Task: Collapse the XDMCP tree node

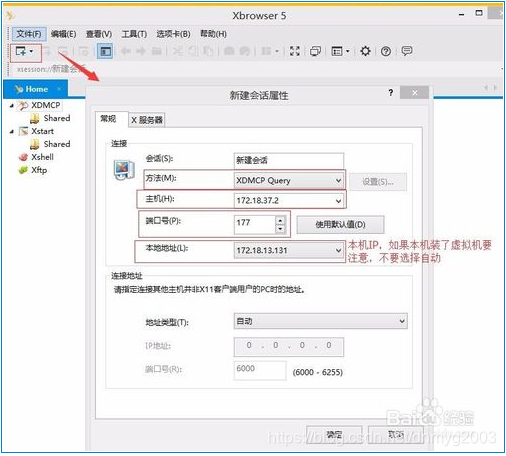Action: 12,106
